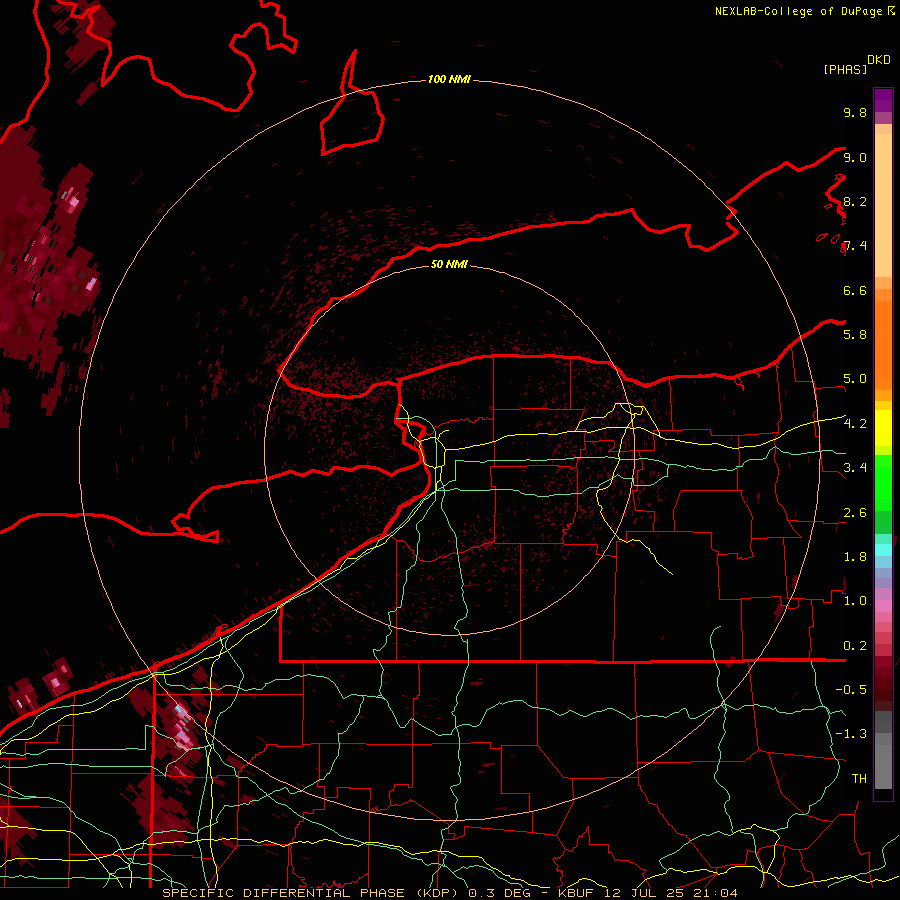
Task: Pick the cyan color bar segment
Action: 883,549
